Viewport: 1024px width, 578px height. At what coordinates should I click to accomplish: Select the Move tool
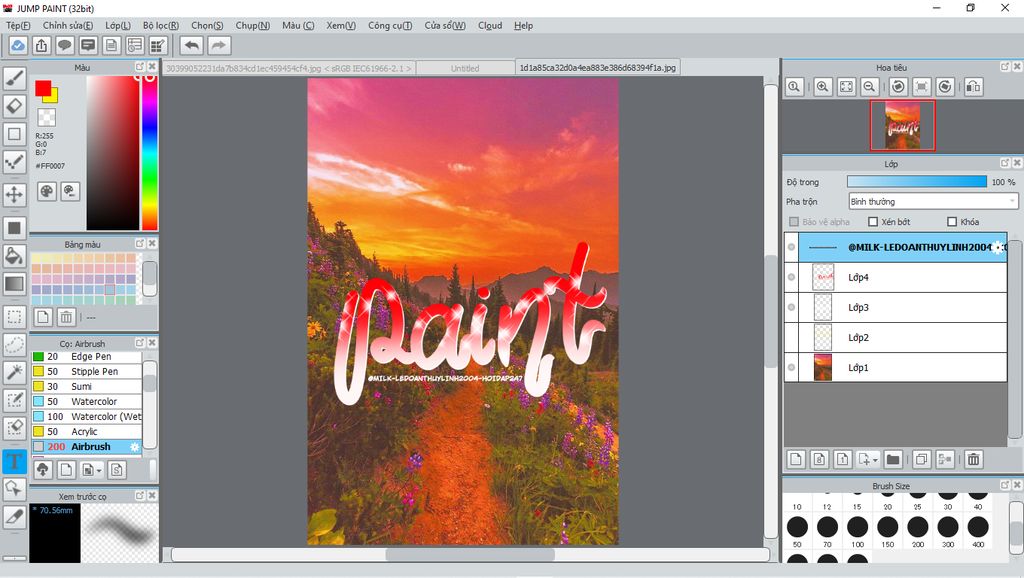(x=14, y=194)
